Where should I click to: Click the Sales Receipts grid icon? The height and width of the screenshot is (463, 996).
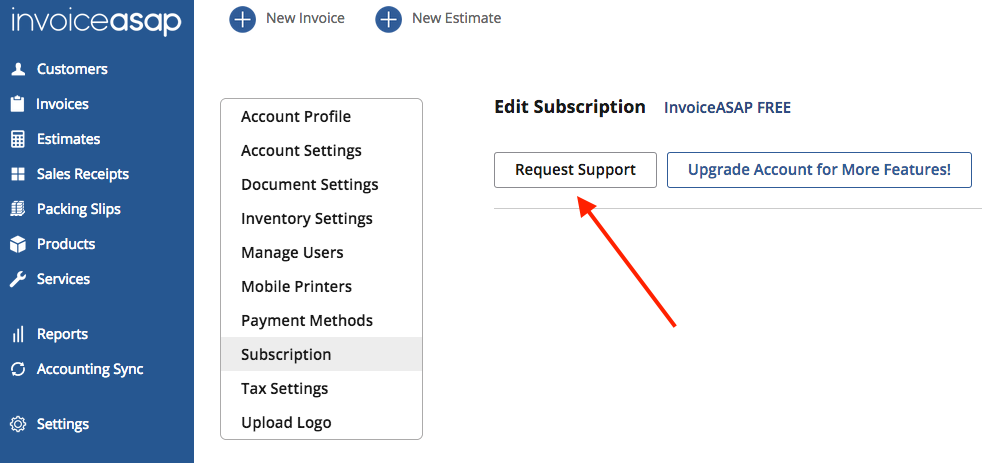(x=17, y=174)
